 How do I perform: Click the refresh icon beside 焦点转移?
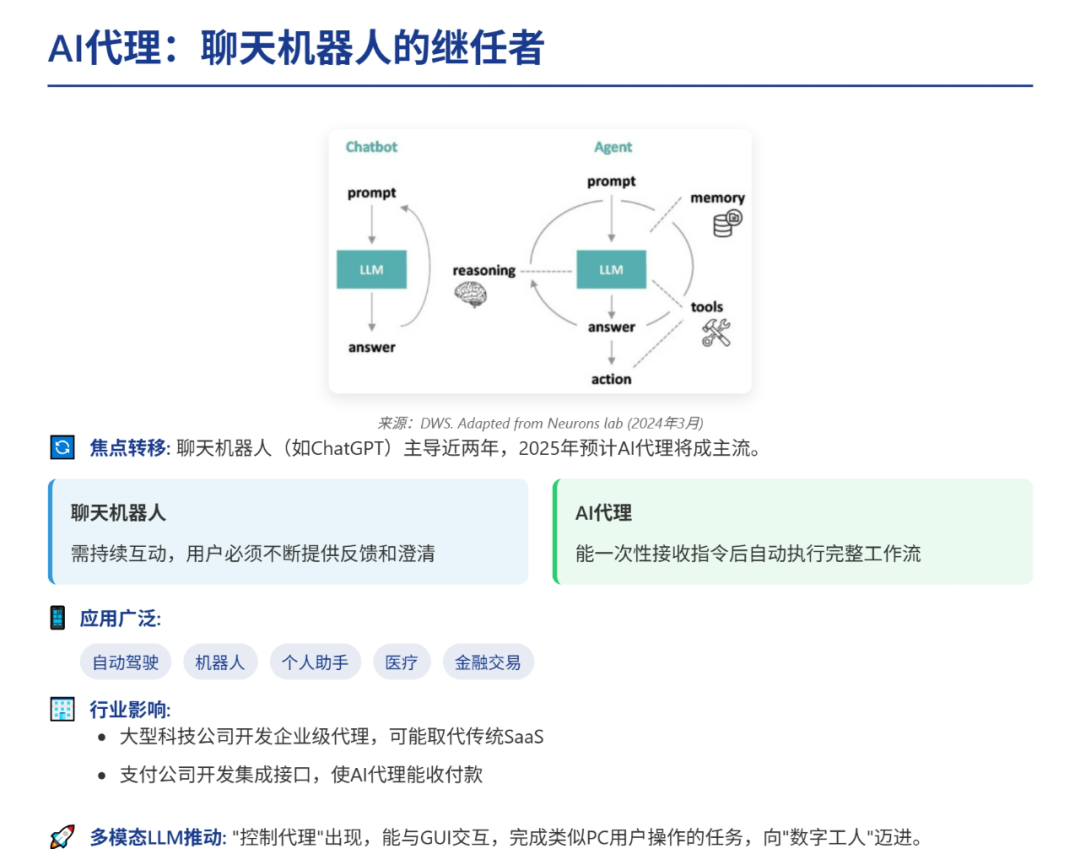tap(62, 448)
